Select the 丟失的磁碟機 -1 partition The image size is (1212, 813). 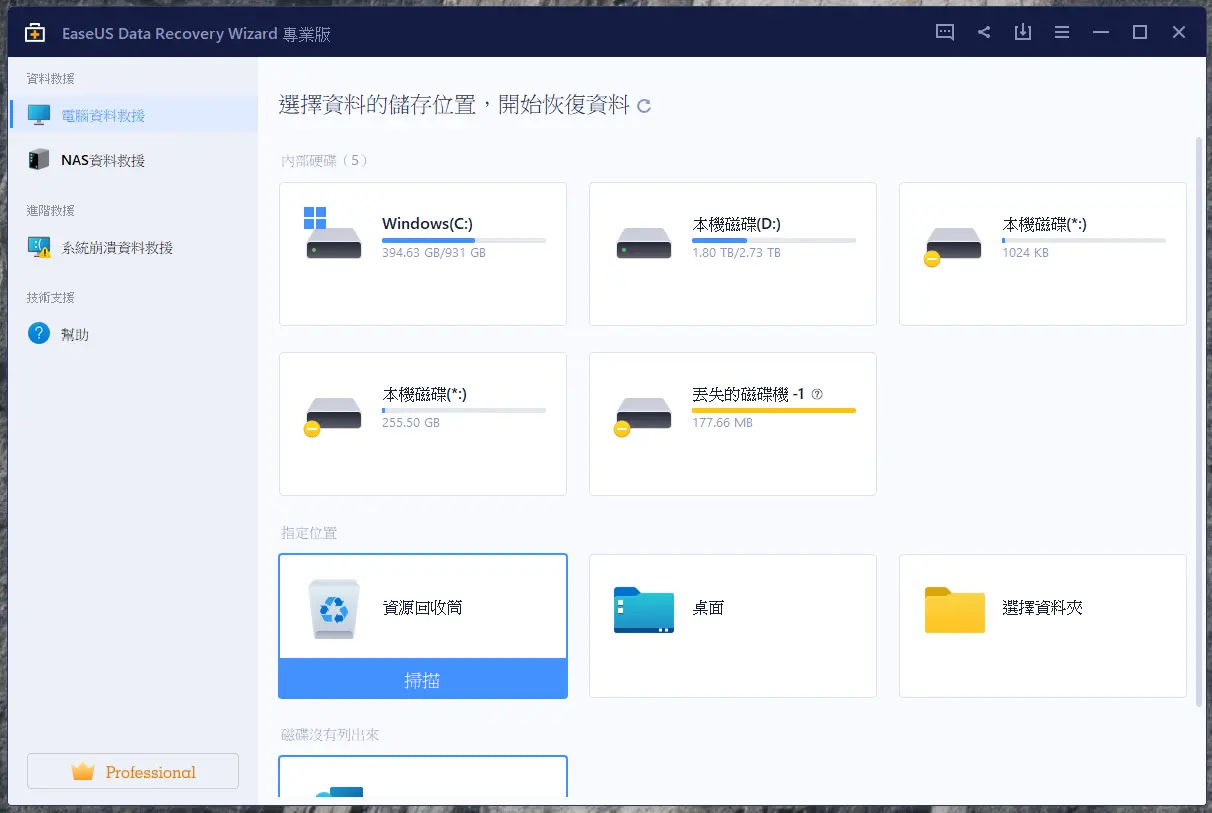tap(733, 424)
